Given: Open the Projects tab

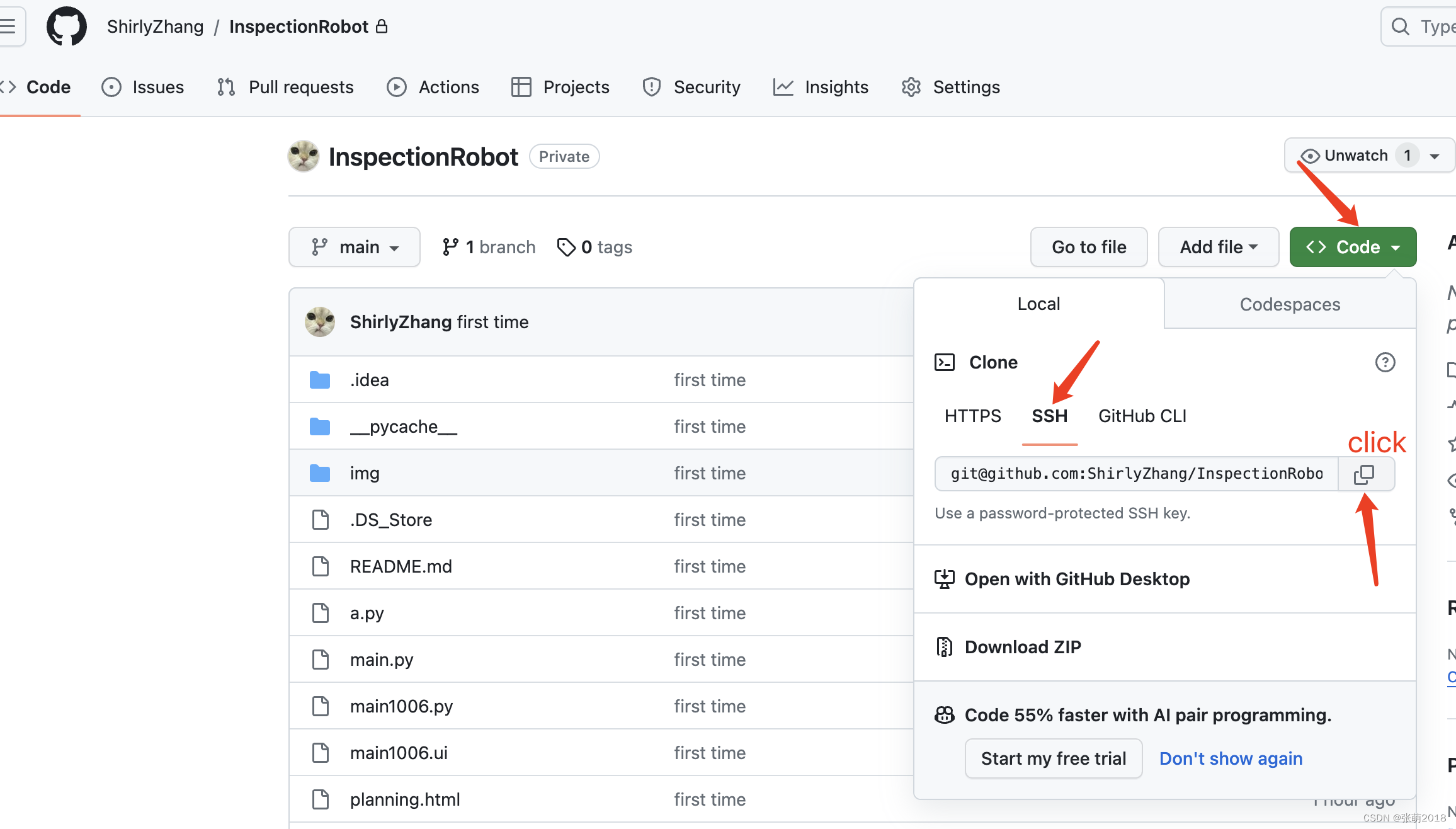Looking at the screenshot, I should tap(560, 87).
